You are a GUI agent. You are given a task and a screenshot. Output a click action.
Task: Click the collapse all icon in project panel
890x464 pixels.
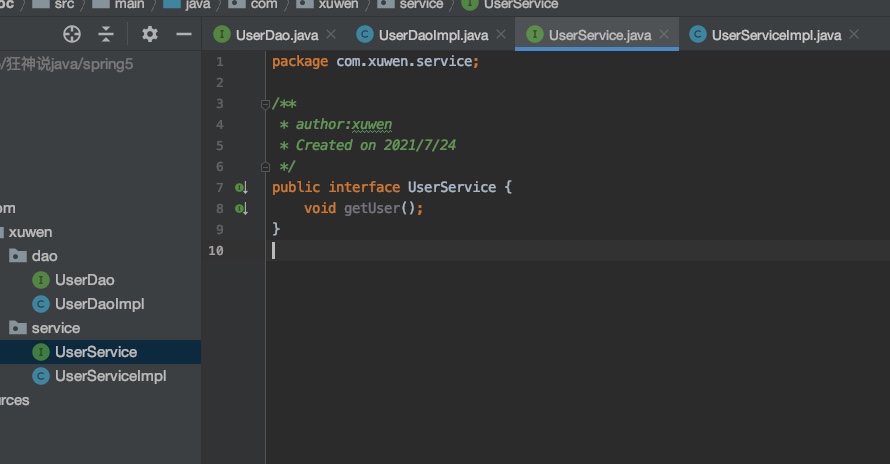[106, 34]
